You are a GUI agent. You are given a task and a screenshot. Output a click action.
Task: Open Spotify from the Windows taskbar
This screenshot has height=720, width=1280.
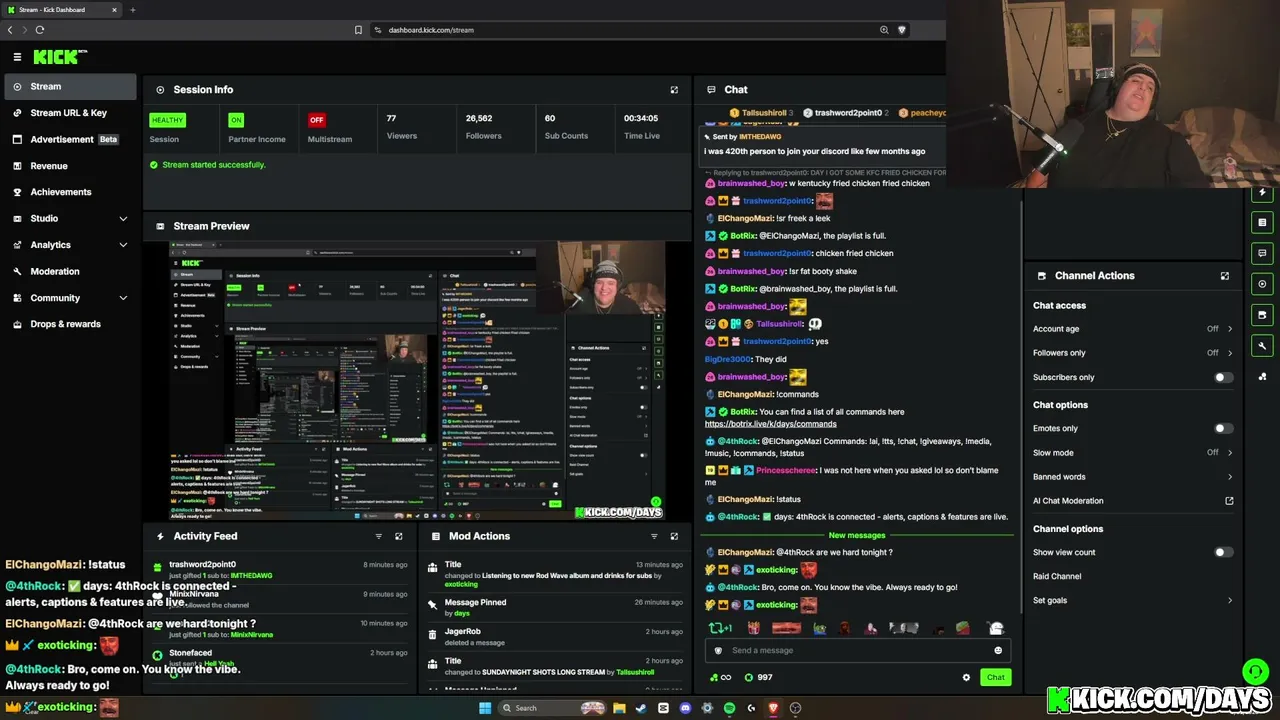tap(729, 708)
